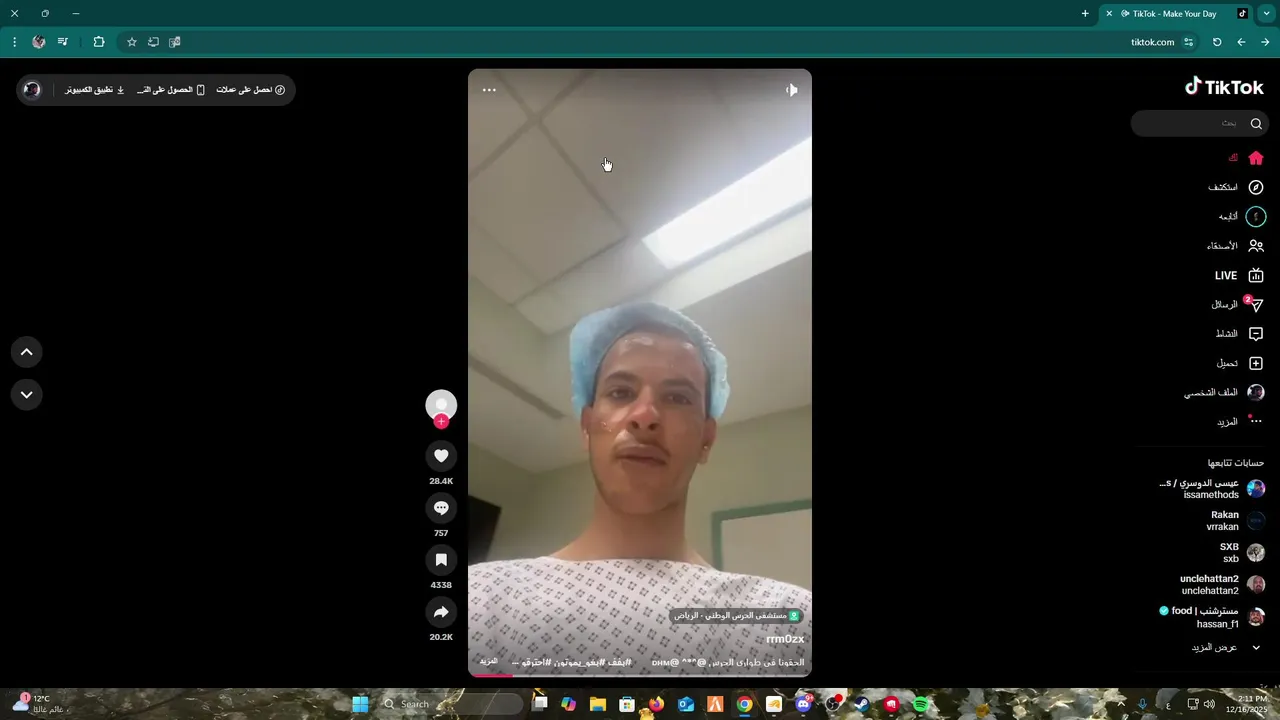The height and width of the screenshot is (720, 1280).
Task: Close the TikTok browser tab
Action: tap(1109, 14)
